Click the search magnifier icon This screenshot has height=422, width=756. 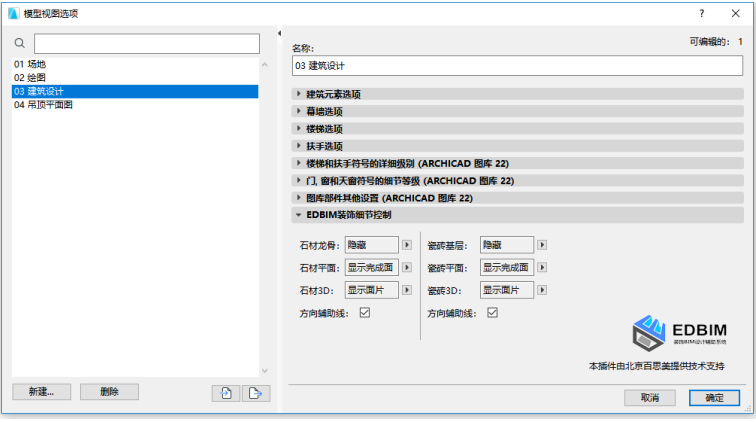tap(20, 43)
